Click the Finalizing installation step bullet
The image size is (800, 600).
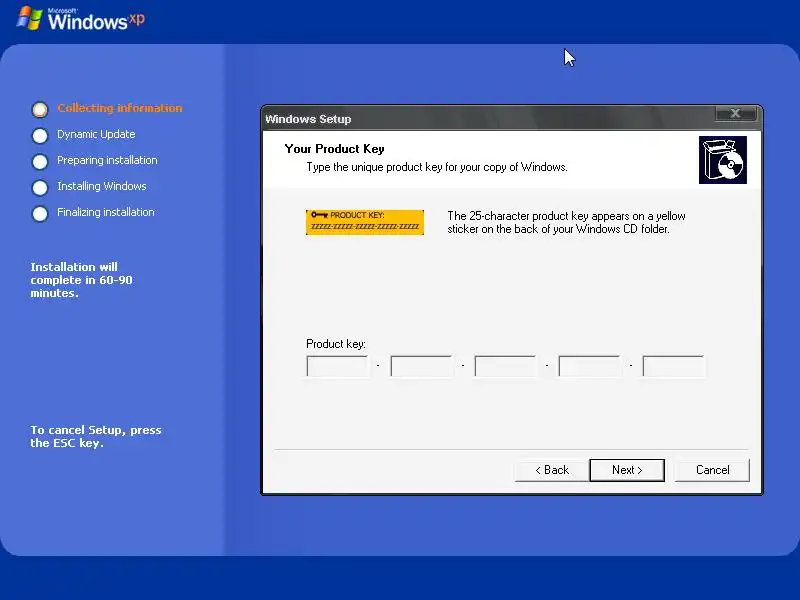(40, 214)
